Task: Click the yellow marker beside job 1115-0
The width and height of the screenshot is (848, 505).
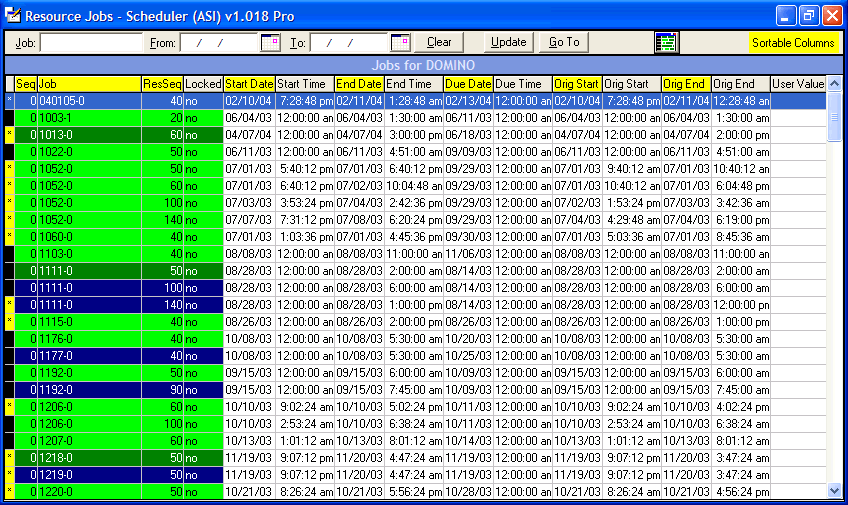Action: point(9,321)
